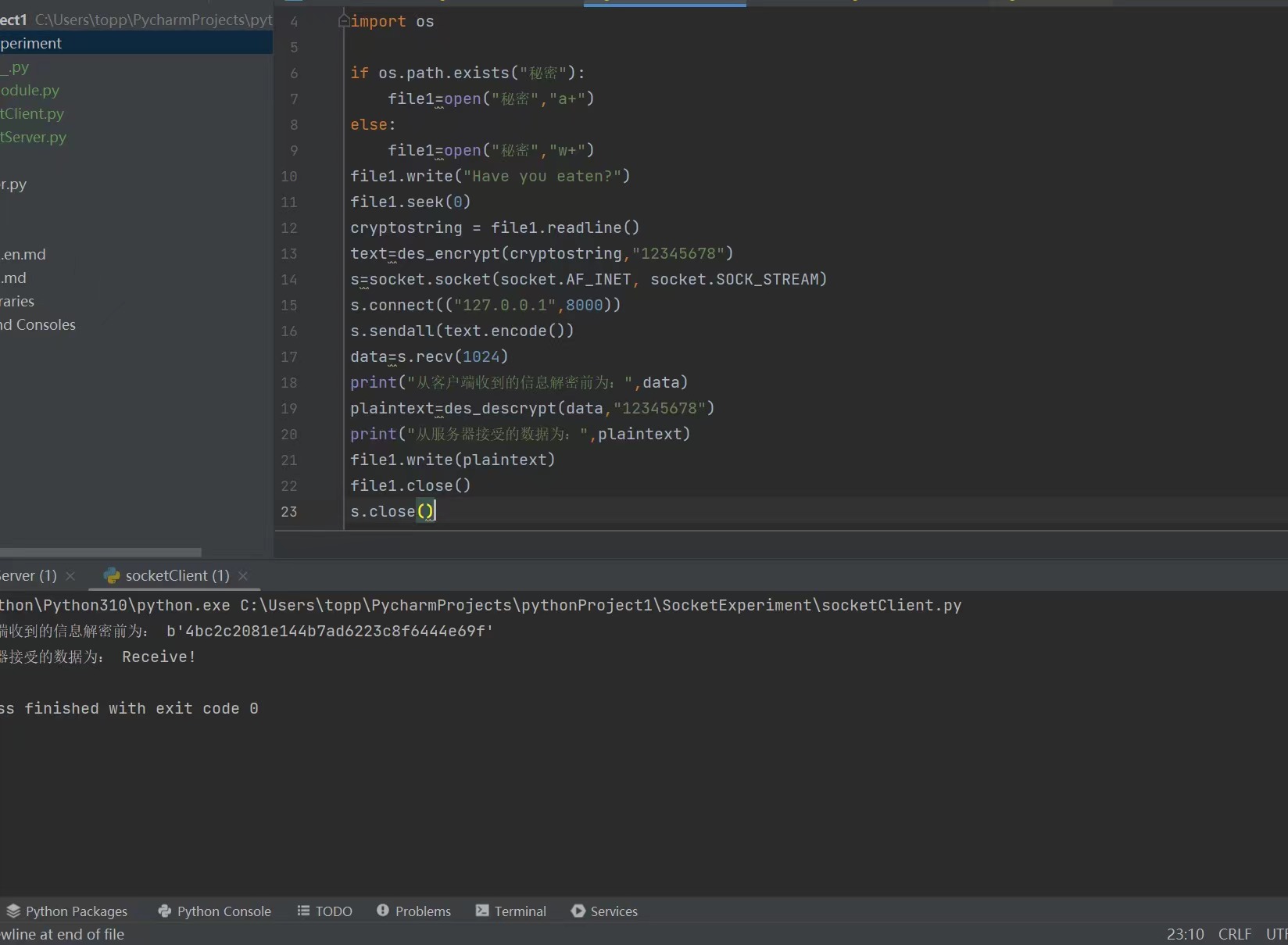Image resolution: width=1288 pixels, height=945 pixels.
Task: Click the CRLF line separator indicator
Action: (x=1235, y=934)
